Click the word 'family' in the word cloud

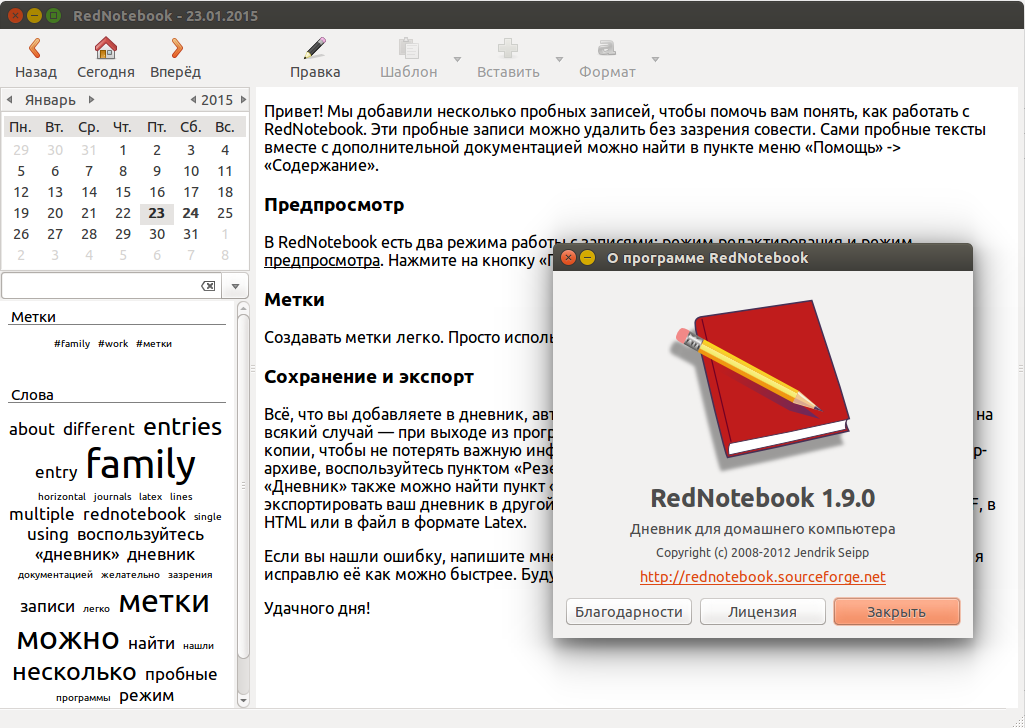click(x=141, y=465)
